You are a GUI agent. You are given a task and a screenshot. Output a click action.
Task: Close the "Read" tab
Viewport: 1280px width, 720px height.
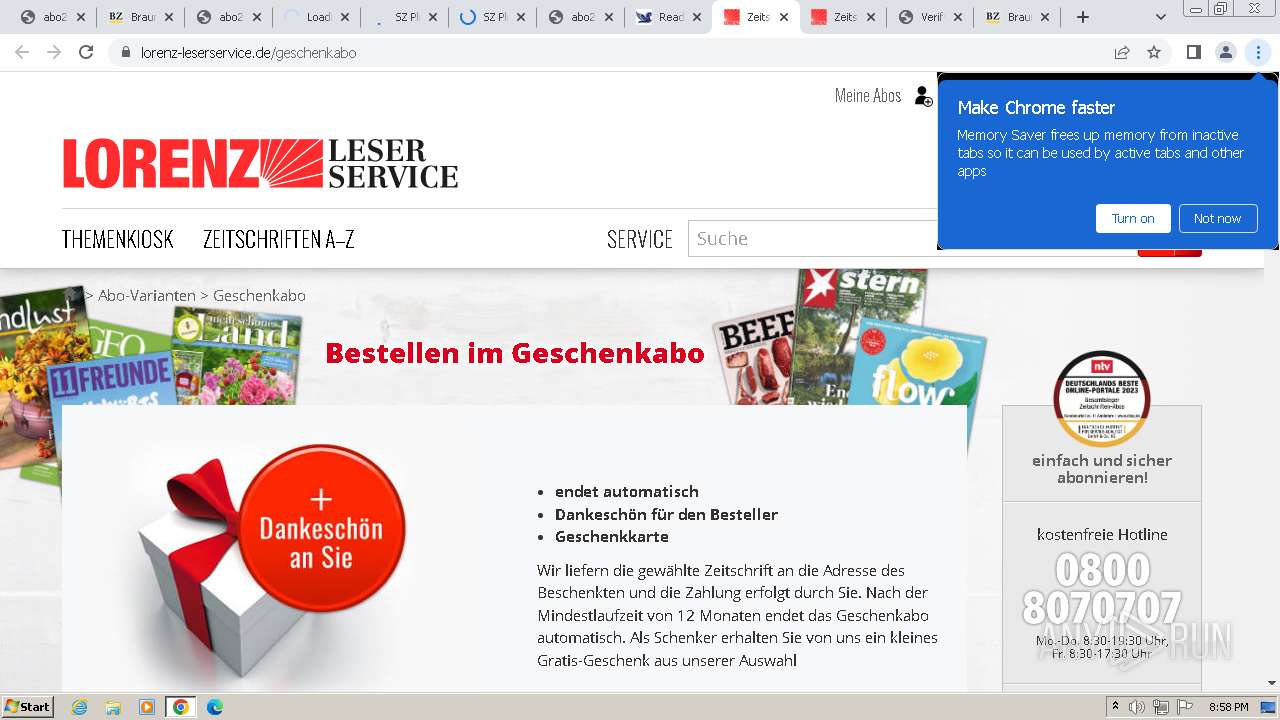click(x=697, y=17)
